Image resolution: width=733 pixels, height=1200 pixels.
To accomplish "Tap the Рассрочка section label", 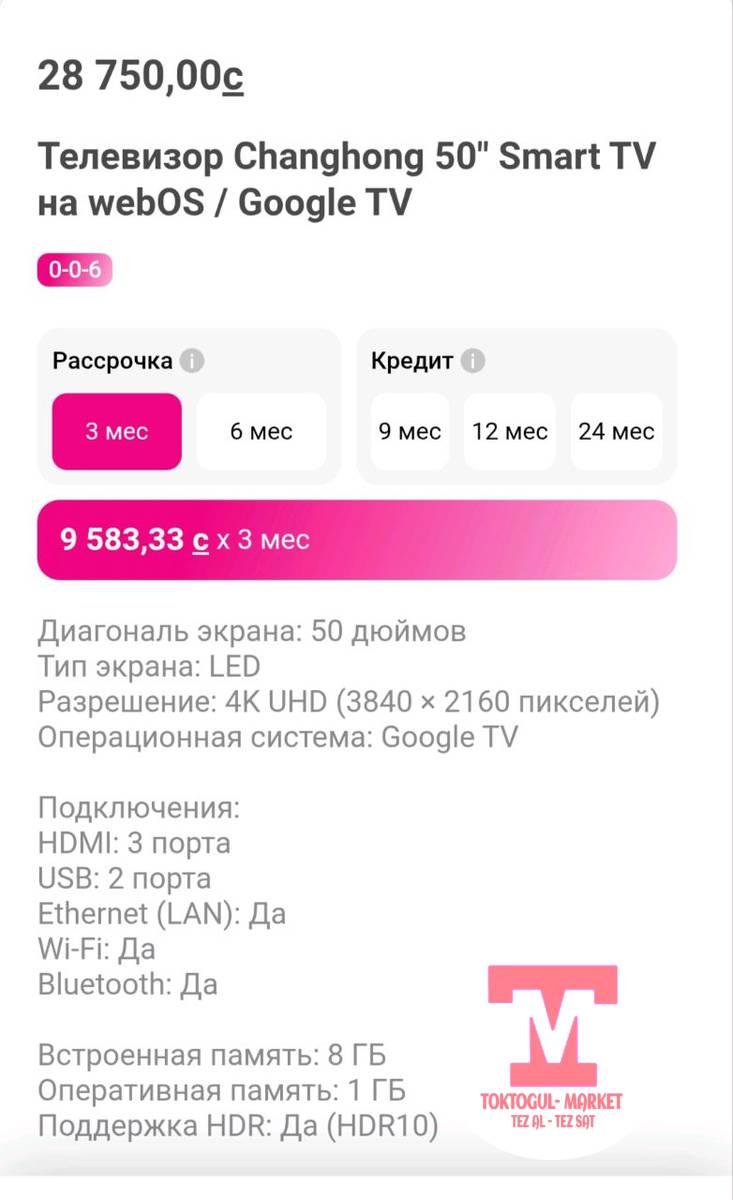I will [x=112, y=361].
